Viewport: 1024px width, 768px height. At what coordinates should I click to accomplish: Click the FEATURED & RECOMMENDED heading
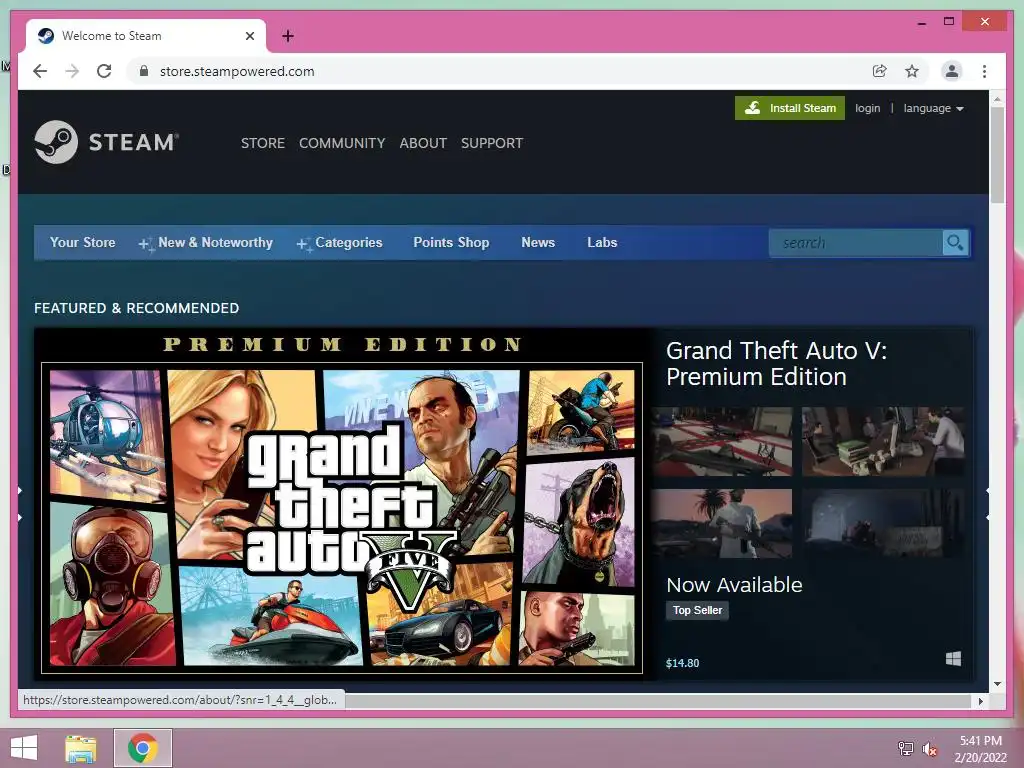(136, 308)
